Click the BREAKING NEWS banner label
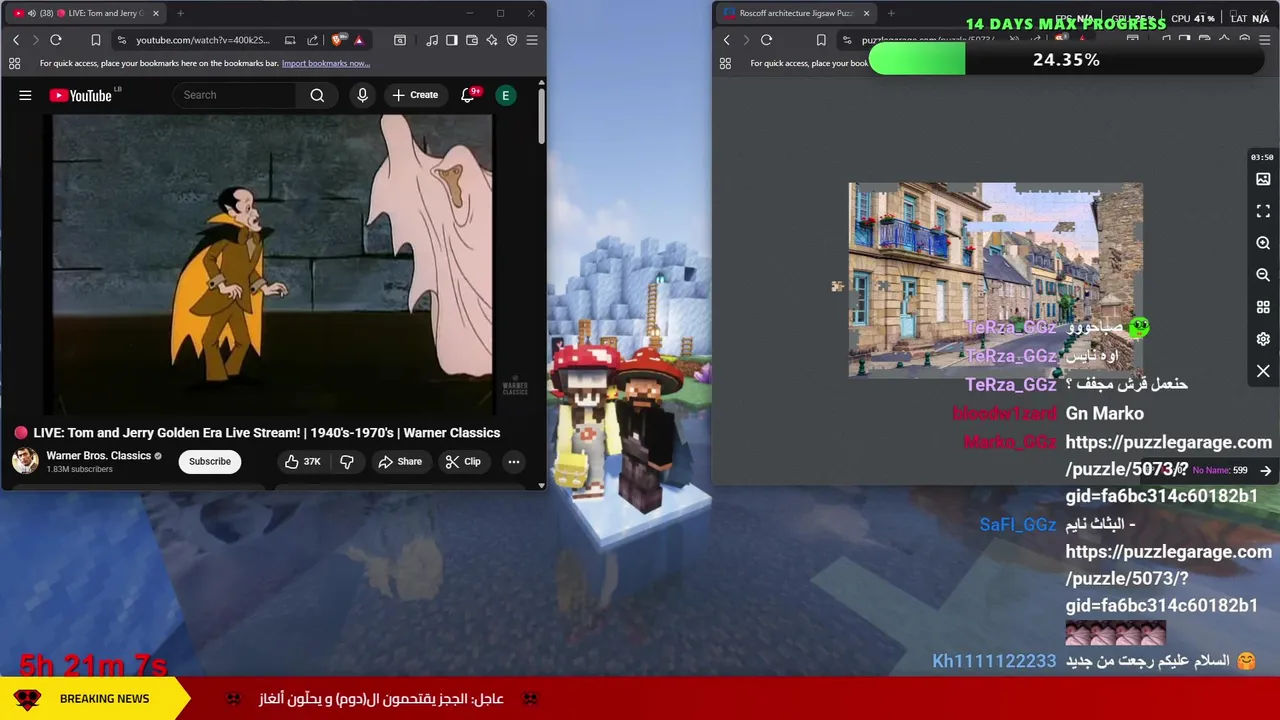 coord(104,699)
